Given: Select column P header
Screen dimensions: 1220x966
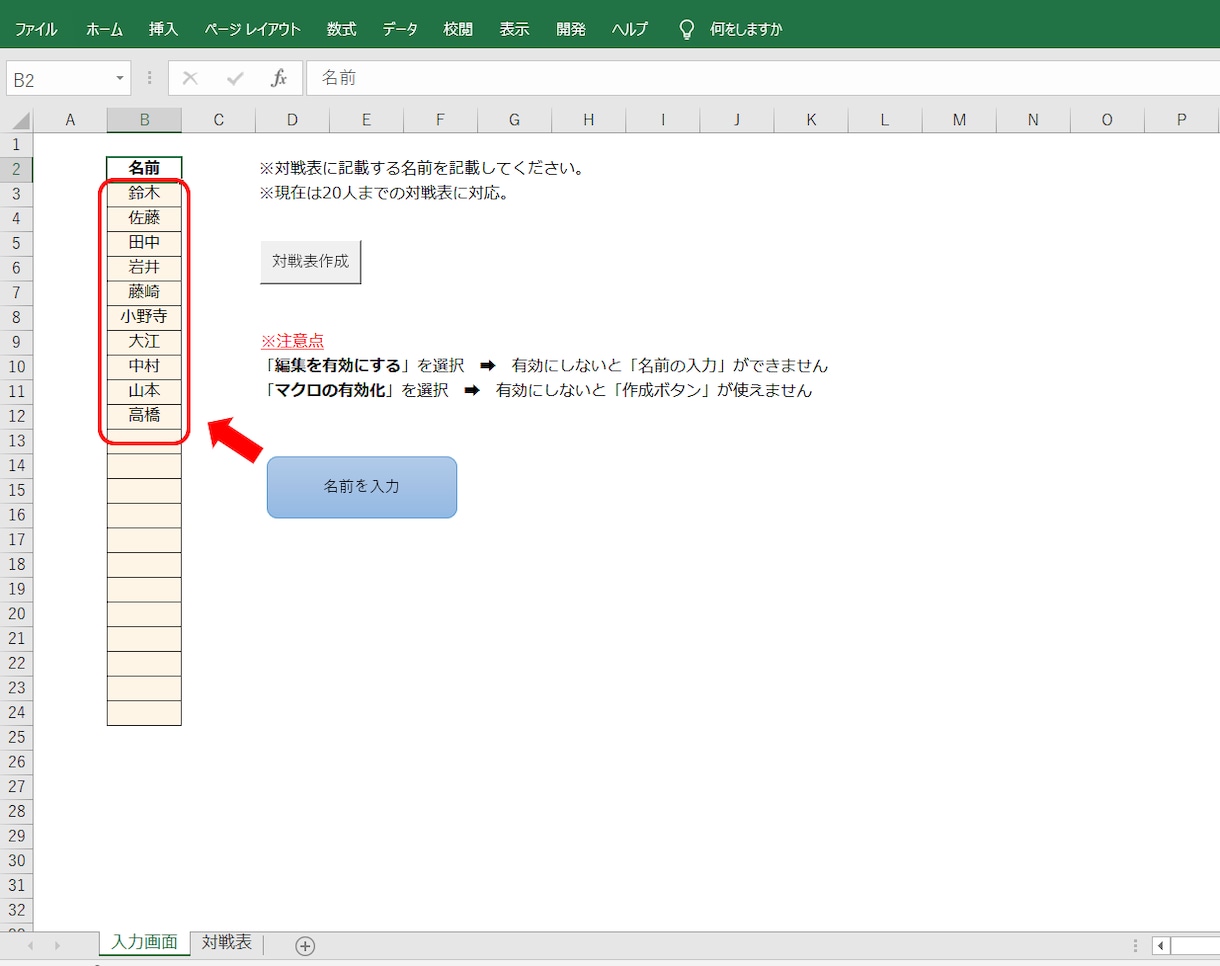Looking at the screenshot, I should click(x=1182, y=120).
